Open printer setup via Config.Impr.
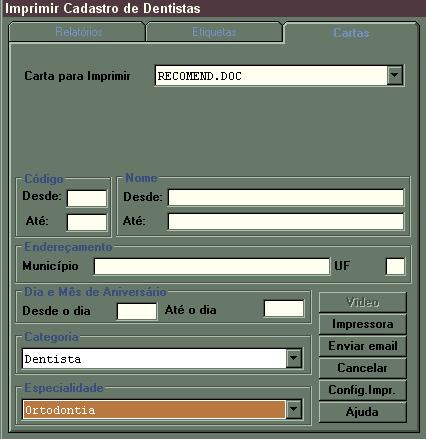The image size is (426, 439). tap(362, 390)
